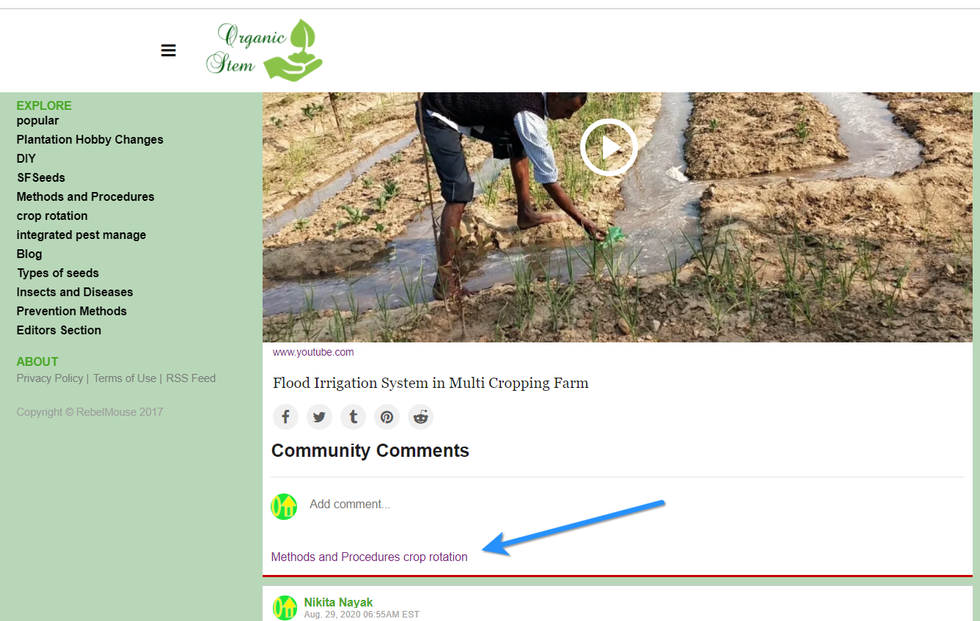Click the Organic Stem logo

(264, 50)
